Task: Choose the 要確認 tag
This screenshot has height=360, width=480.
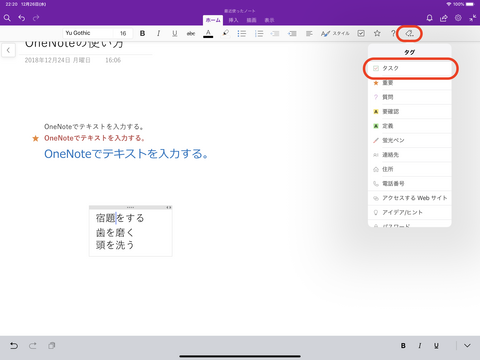Action: pos(410,111)
